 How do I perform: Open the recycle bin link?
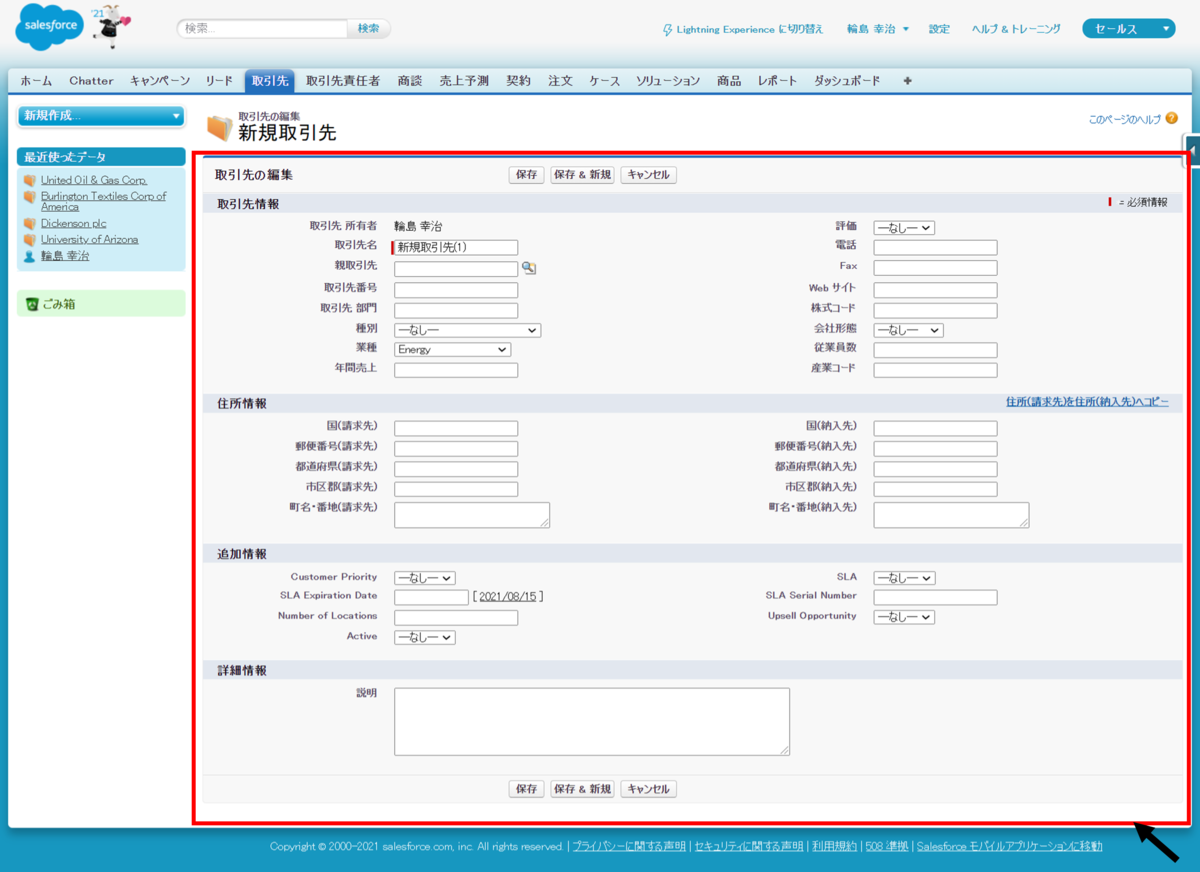[x=57, y=304]
